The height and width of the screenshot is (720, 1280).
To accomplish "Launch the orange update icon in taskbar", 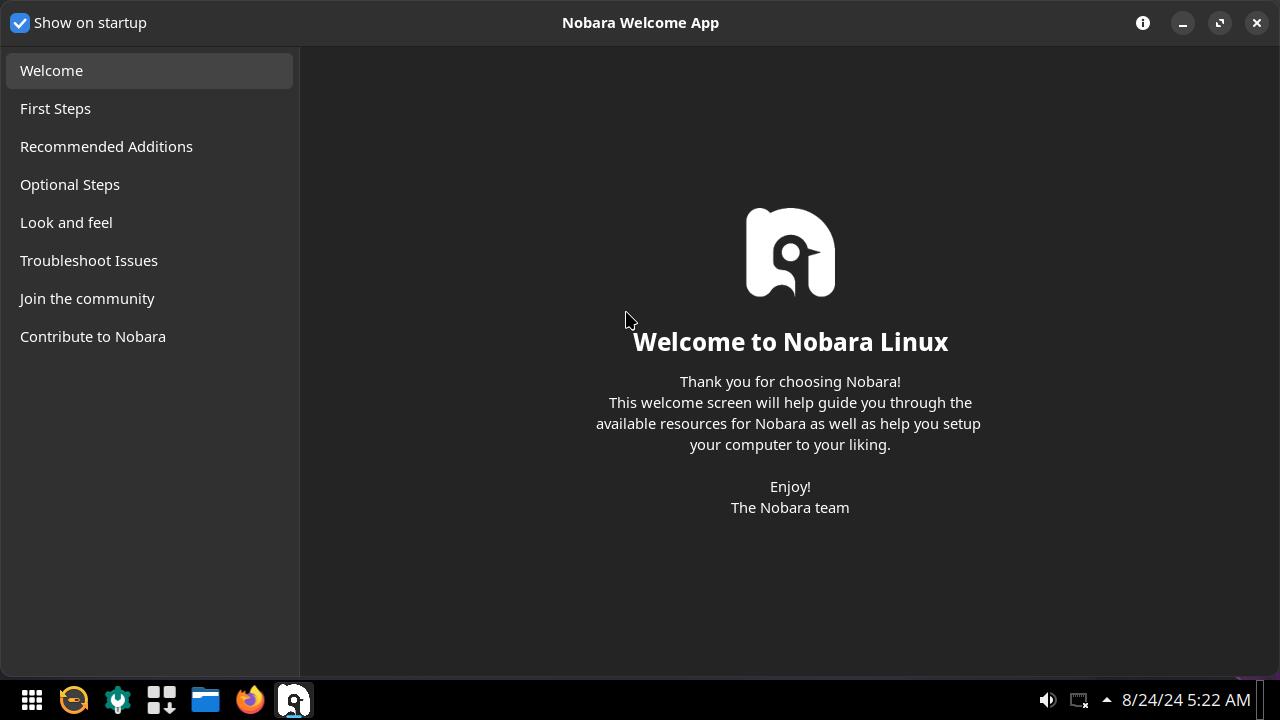I will click(74, 700).
